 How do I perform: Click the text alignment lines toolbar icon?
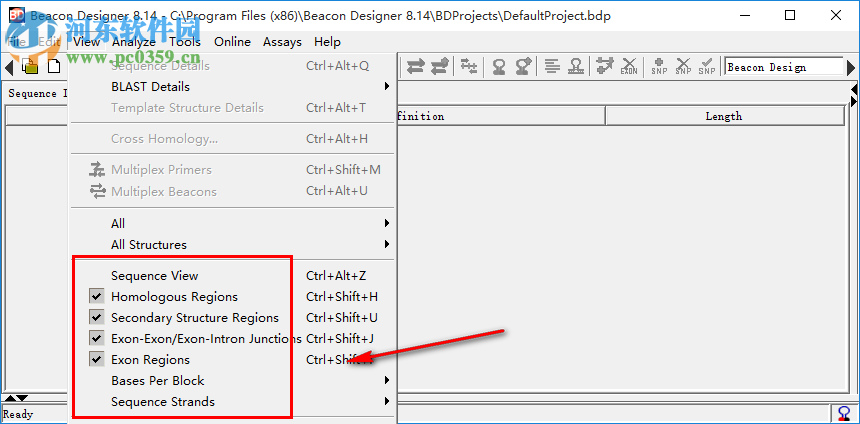552,67
